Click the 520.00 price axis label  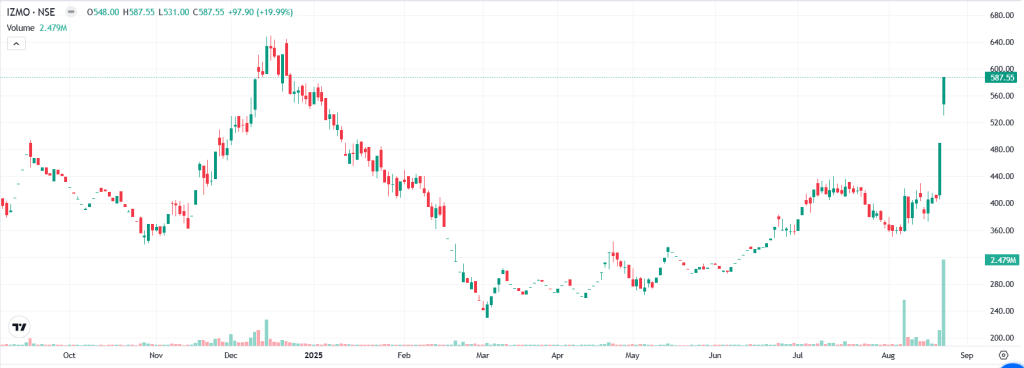(1002, 123)
